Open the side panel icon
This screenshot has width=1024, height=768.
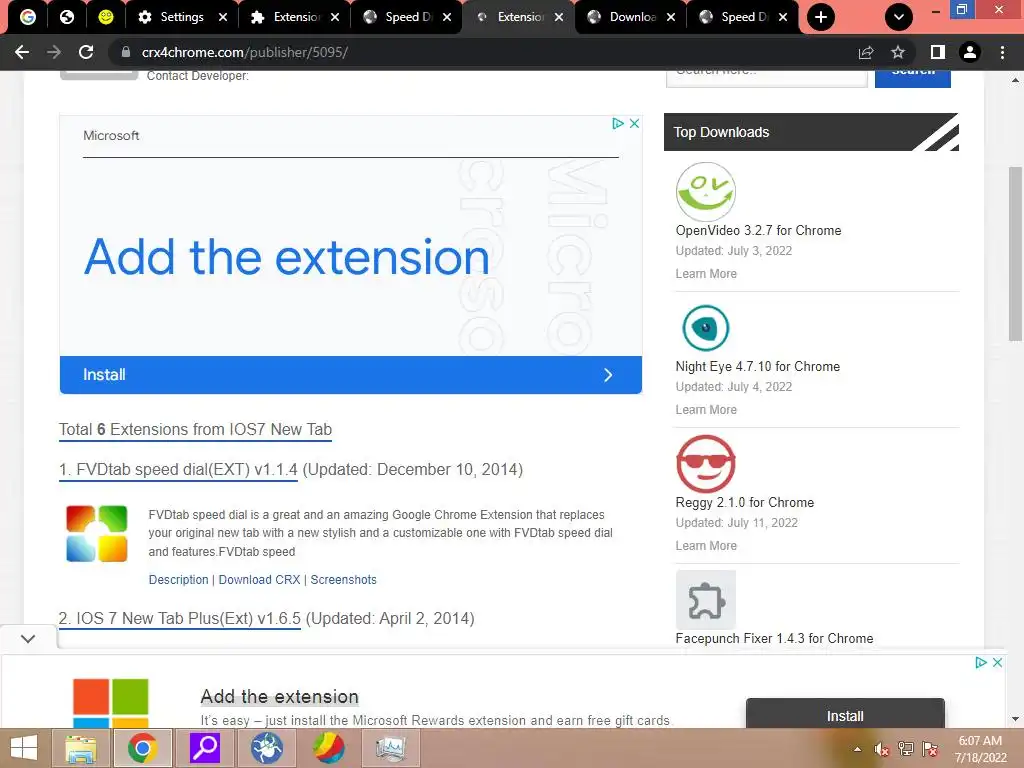click(x=937, y=52)
